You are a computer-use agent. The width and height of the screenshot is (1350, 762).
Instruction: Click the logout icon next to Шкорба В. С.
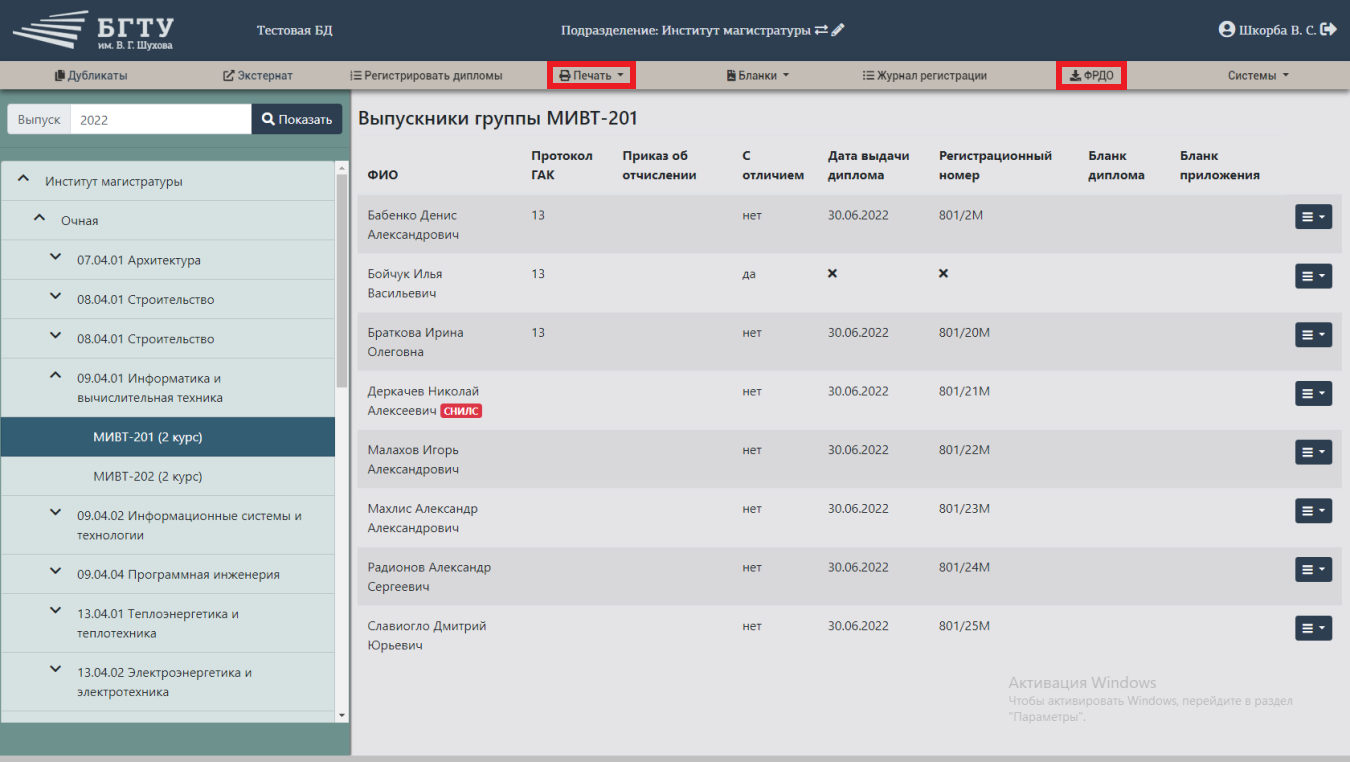point(1328,30)
